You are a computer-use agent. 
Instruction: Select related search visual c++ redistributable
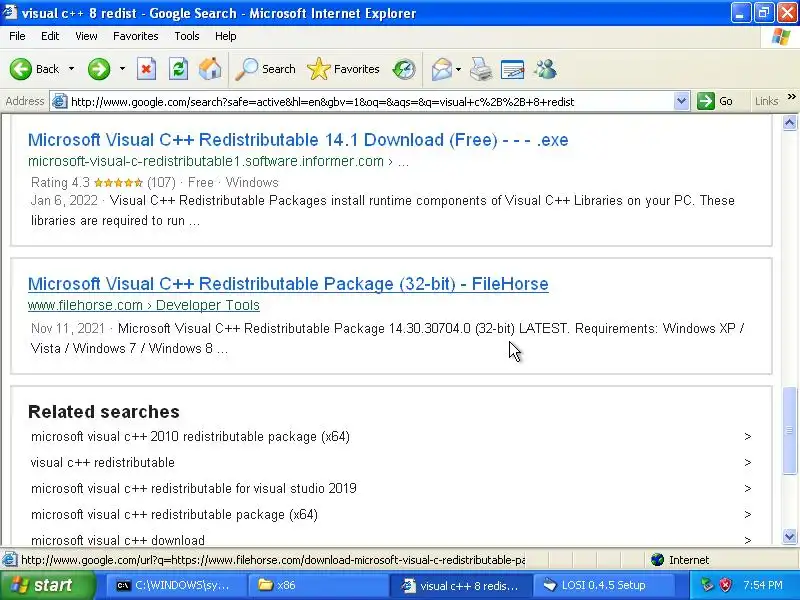103,463
